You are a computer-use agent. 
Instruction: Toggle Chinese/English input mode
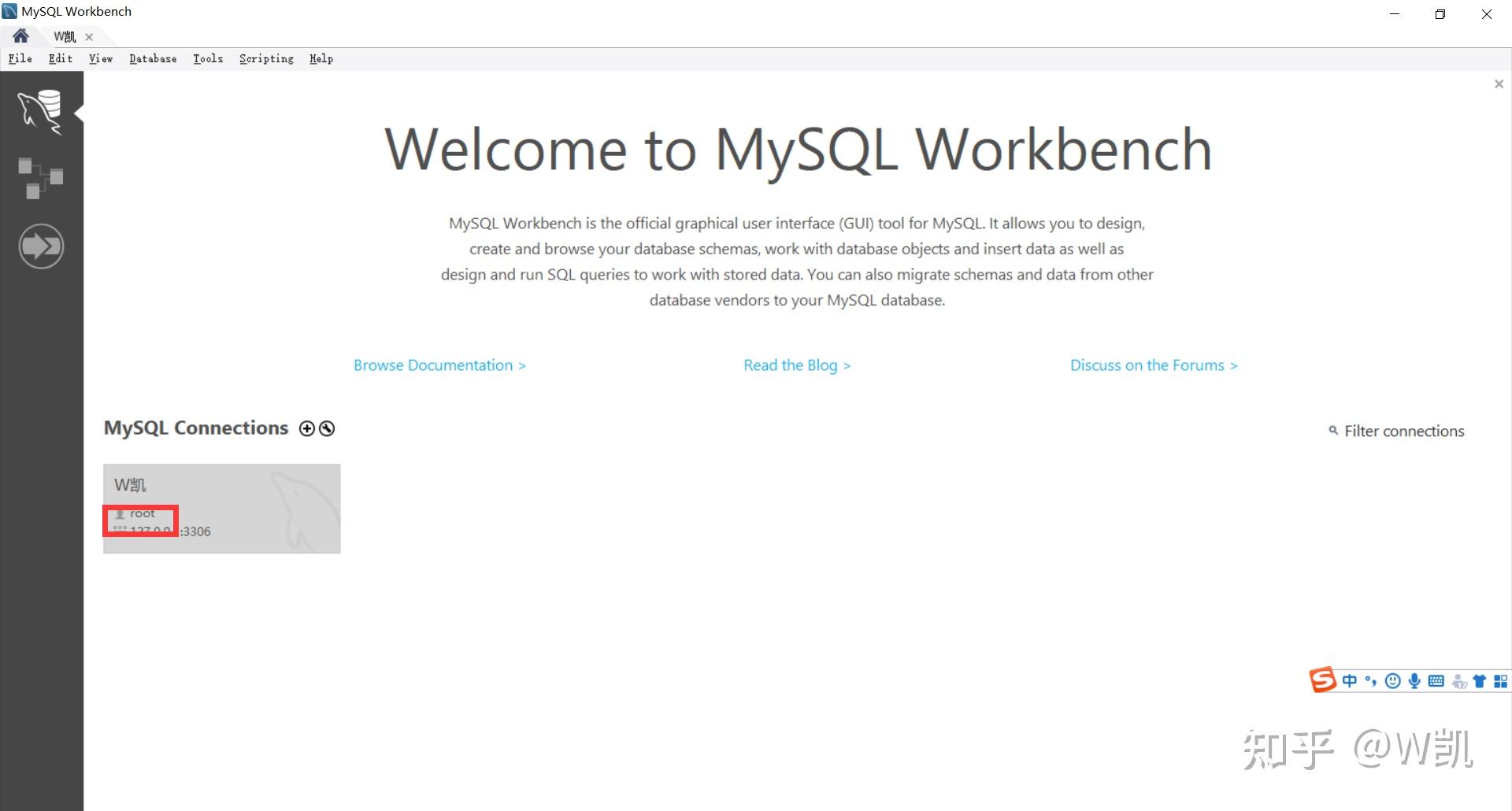point(1350,681)
